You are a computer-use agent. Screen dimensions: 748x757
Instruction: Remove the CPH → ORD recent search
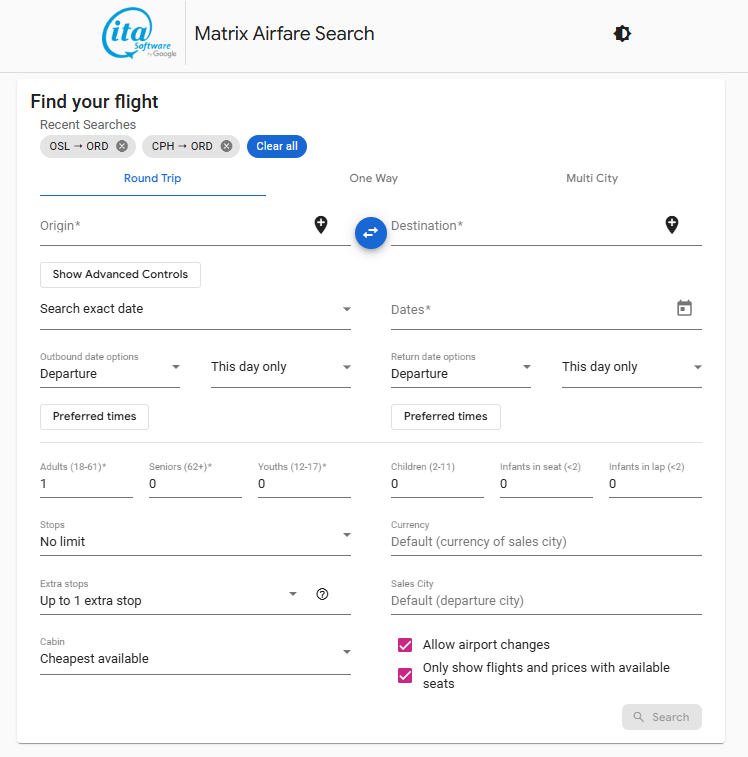pyautogui.click(x=226, y=146)
